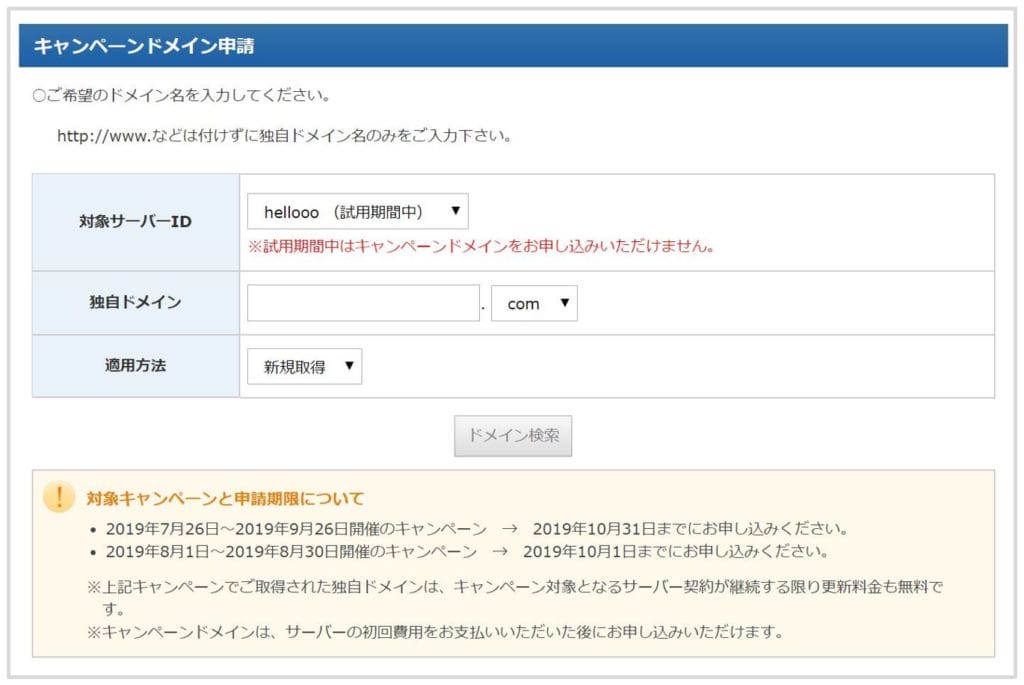Click the 対象サーバーID row label
This screenshot has width=1024, height=685.
[x=135, y=221]
